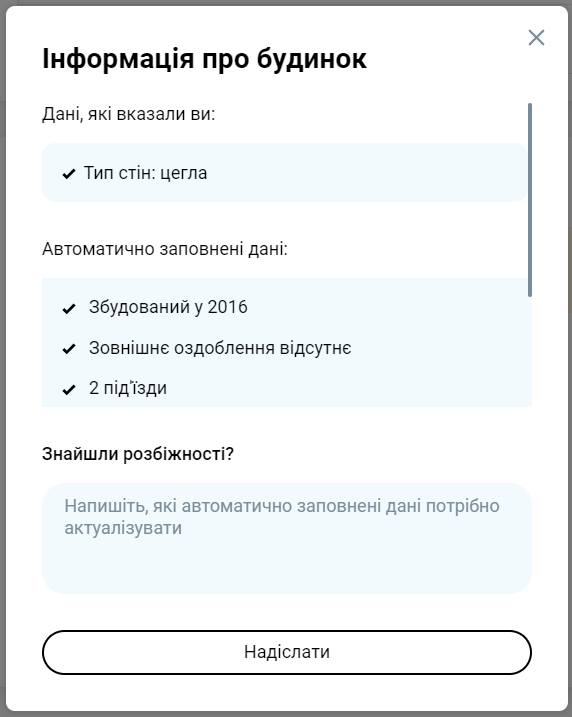Click the checkmark icon beside 2 під'їзди
The image size is (572, 717).
(x=69, y=389)
